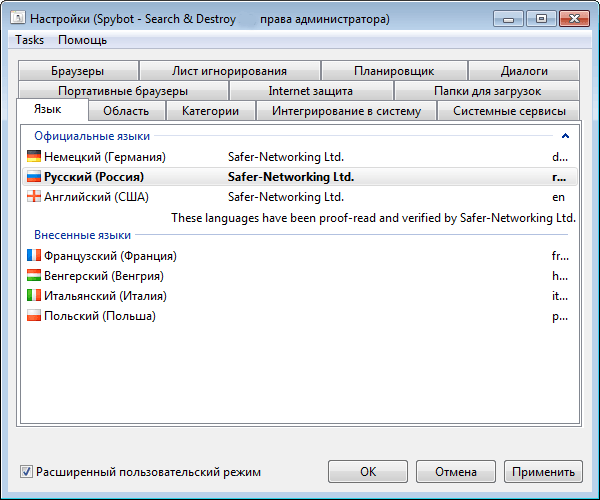
Task: Click Safer-Networking Ltd. in the English row
Action: [286, 197]
